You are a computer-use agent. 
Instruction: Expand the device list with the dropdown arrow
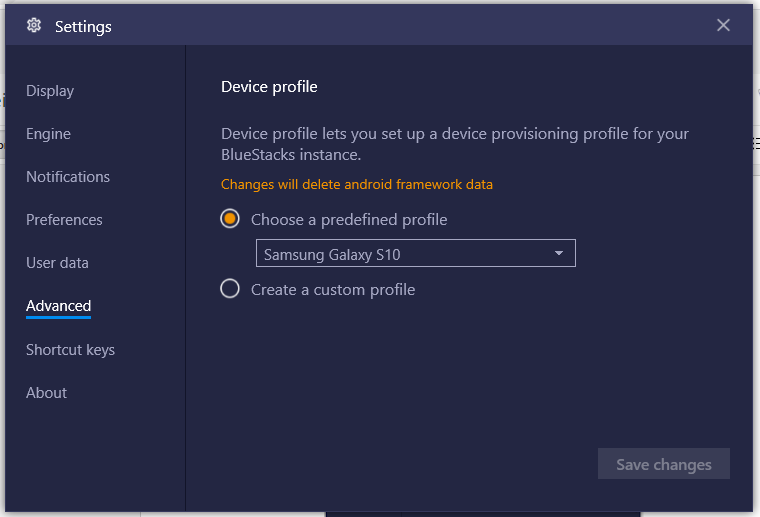[559, 254]
